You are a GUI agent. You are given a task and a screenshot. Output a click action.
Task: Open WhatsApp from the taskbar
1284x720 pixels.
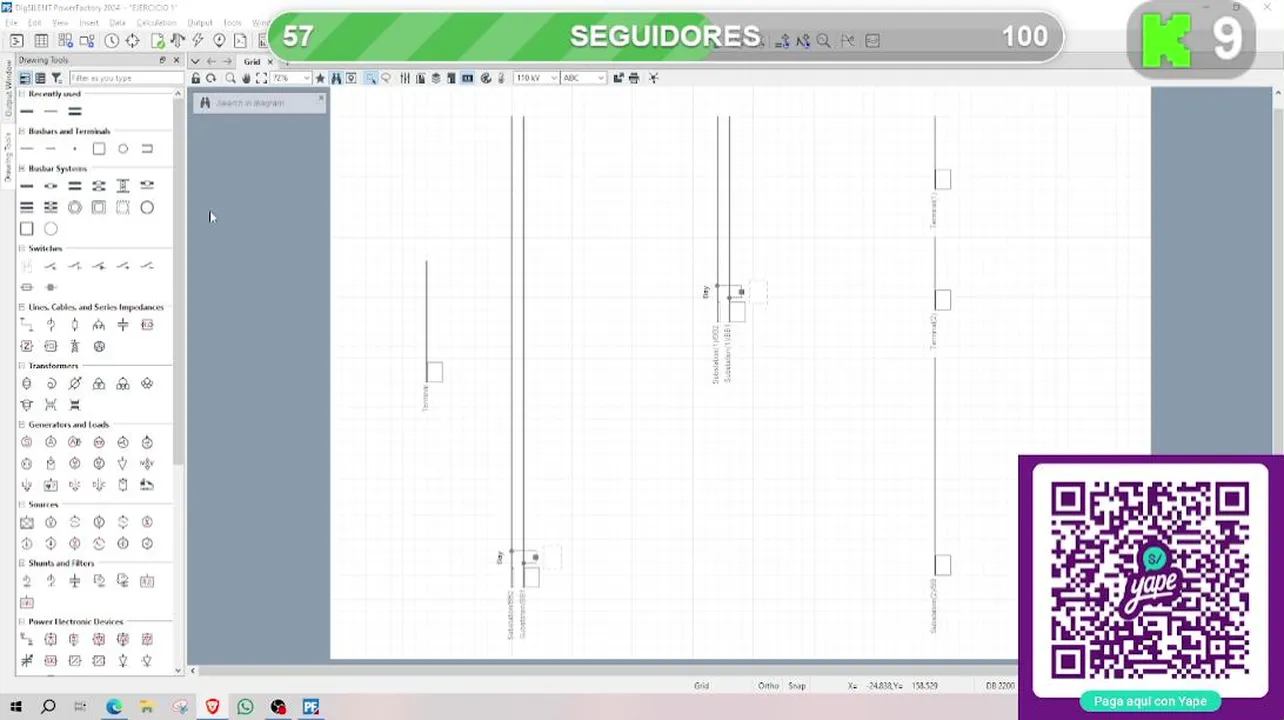click(245, 707)
